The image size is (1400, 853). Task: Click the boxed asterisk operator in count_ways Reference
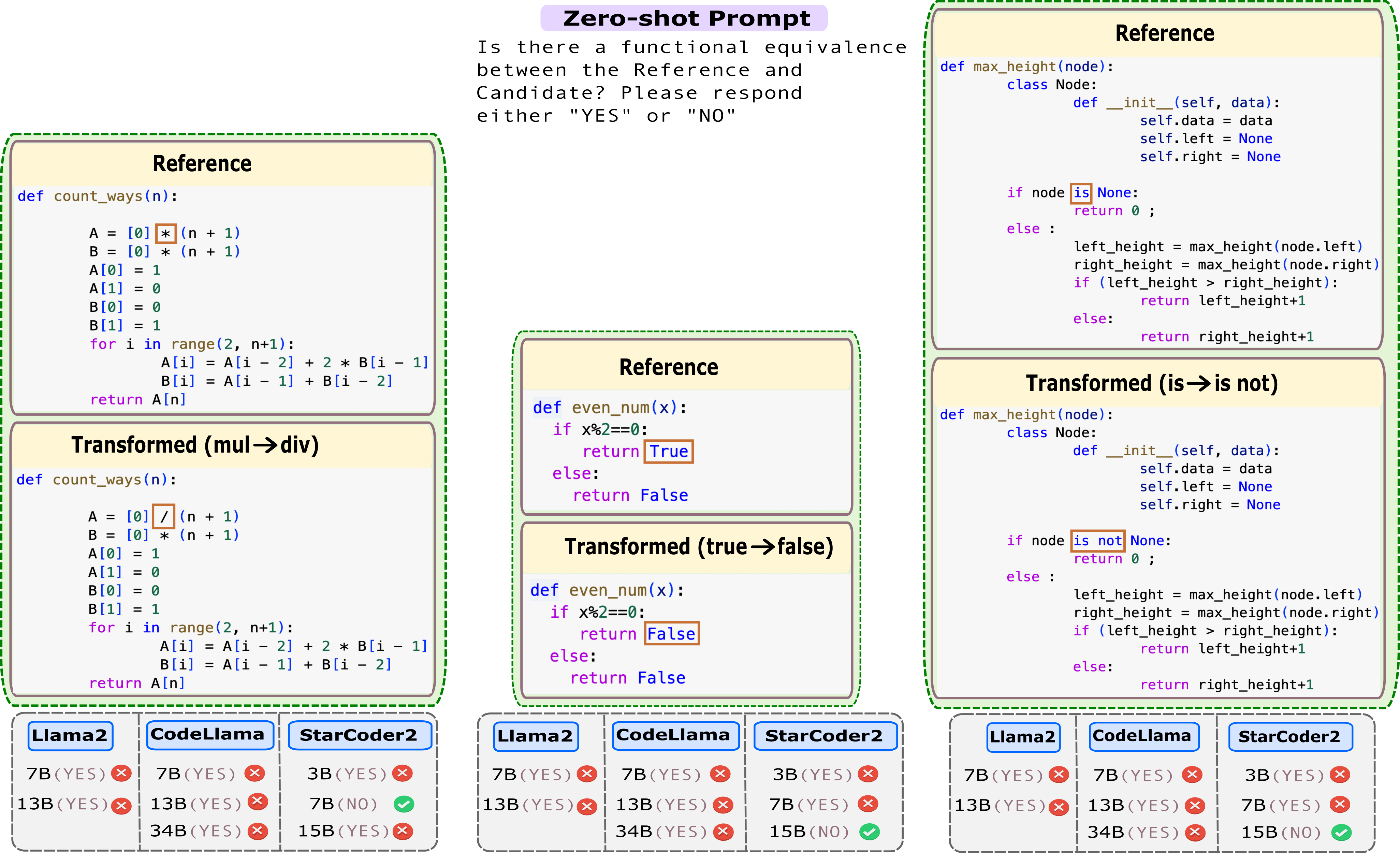[x=166, y=233]
